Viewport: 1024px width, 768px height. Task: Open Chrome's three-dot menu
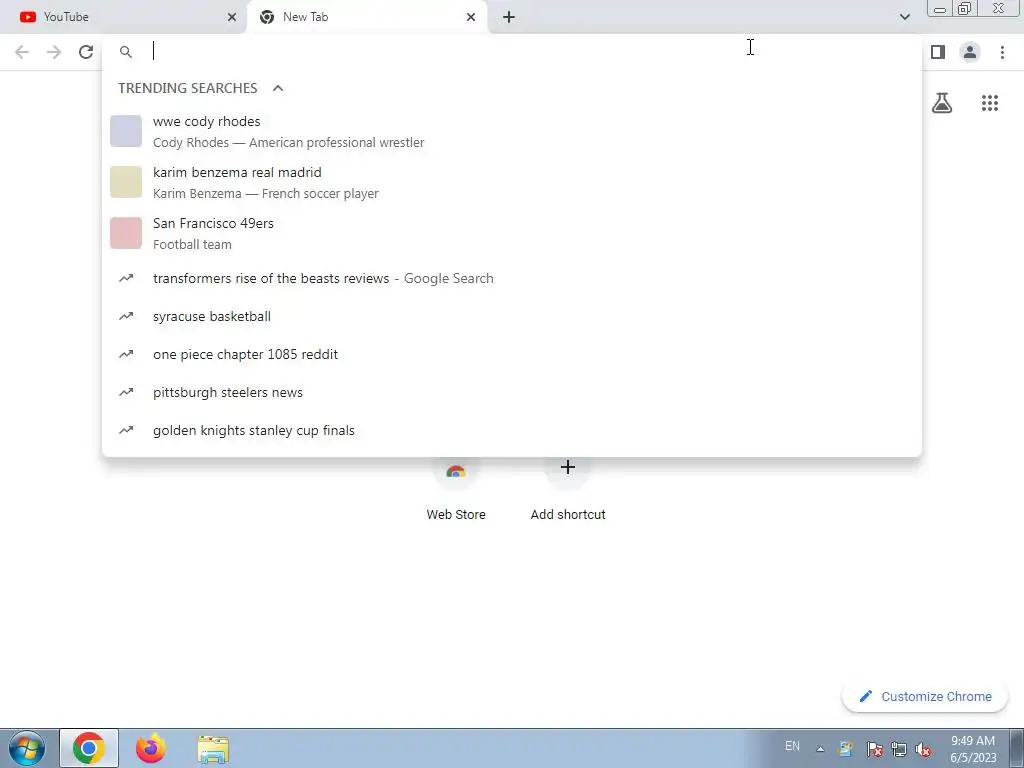click(x=1002, y=52)
